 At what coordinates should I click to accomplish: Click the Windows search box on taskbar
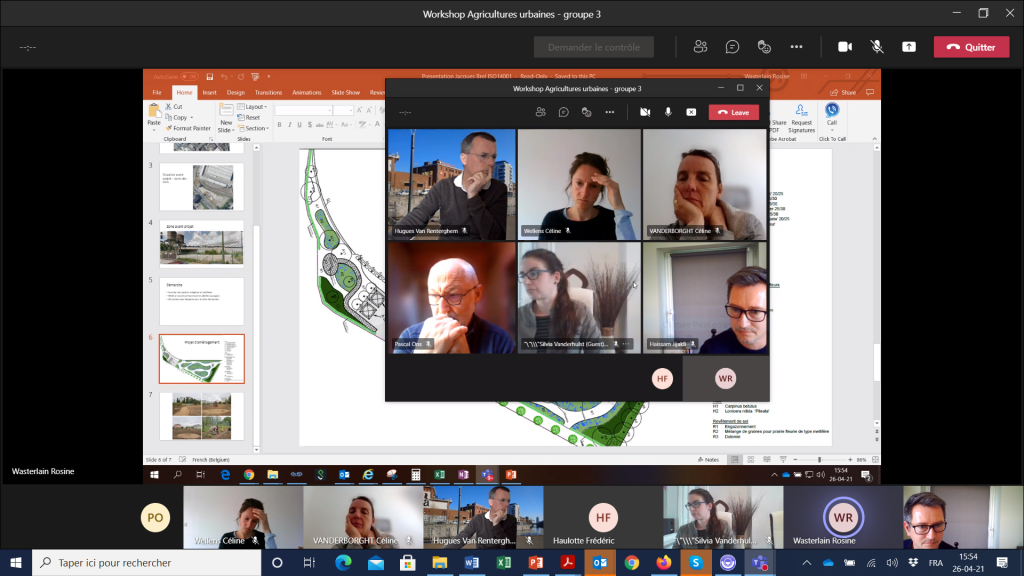point(147,562)
